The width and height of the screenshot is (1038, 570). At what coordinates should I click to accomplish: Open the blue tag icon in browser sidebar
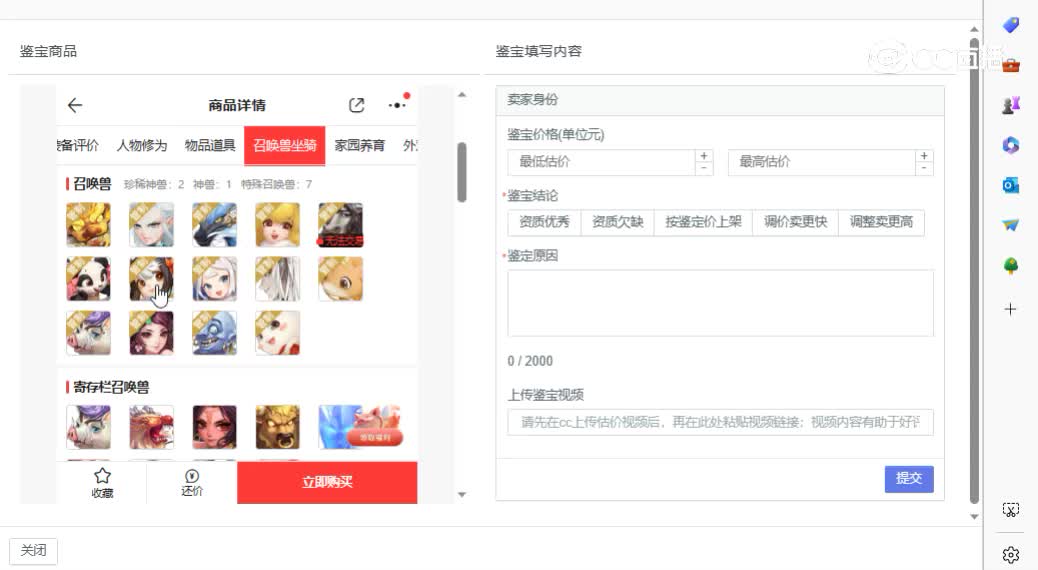pos(1010,24)
